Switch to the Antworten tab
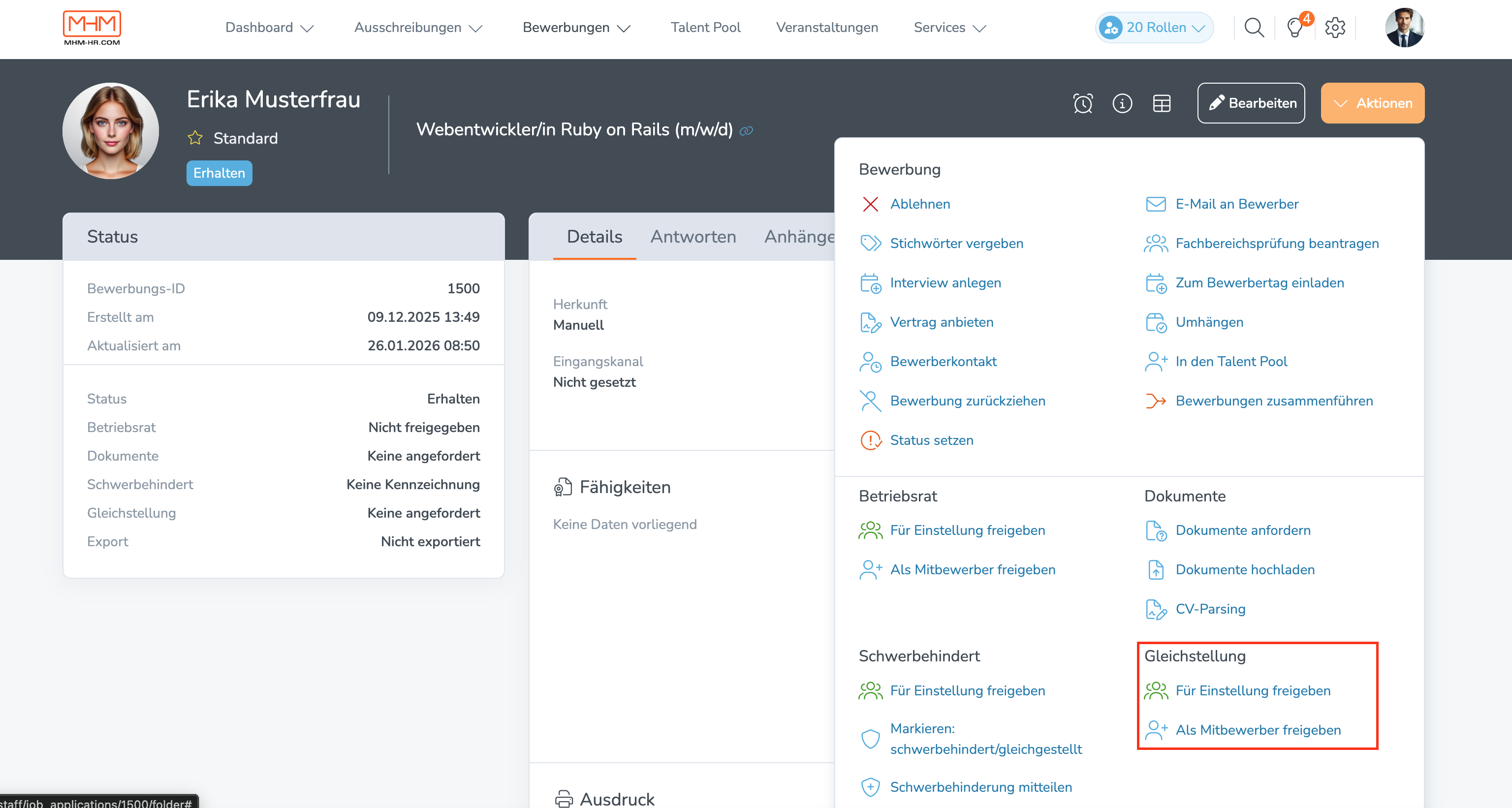This screenshot has height=808, width=1512. 693,237
